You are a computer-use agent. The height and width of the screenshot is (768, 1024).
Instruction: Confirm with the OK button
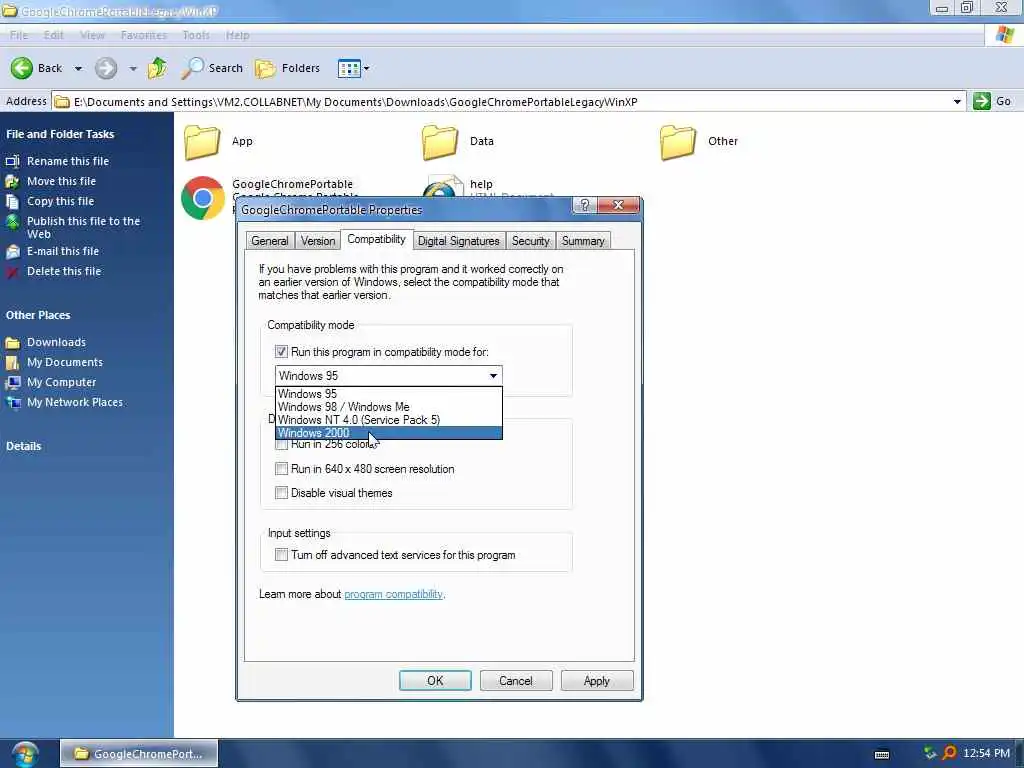(x=435, y=680)
